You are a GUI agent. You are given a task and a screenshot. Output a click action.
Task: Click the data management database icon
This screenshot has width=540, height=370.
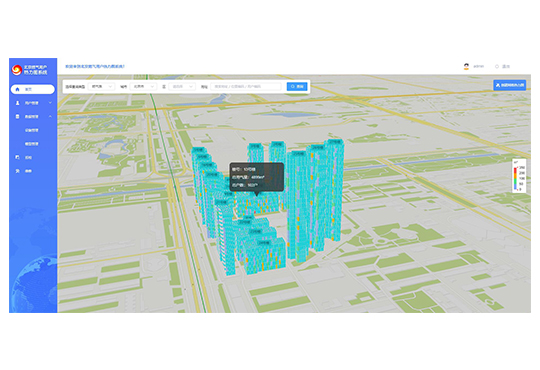tap(18, 117)
